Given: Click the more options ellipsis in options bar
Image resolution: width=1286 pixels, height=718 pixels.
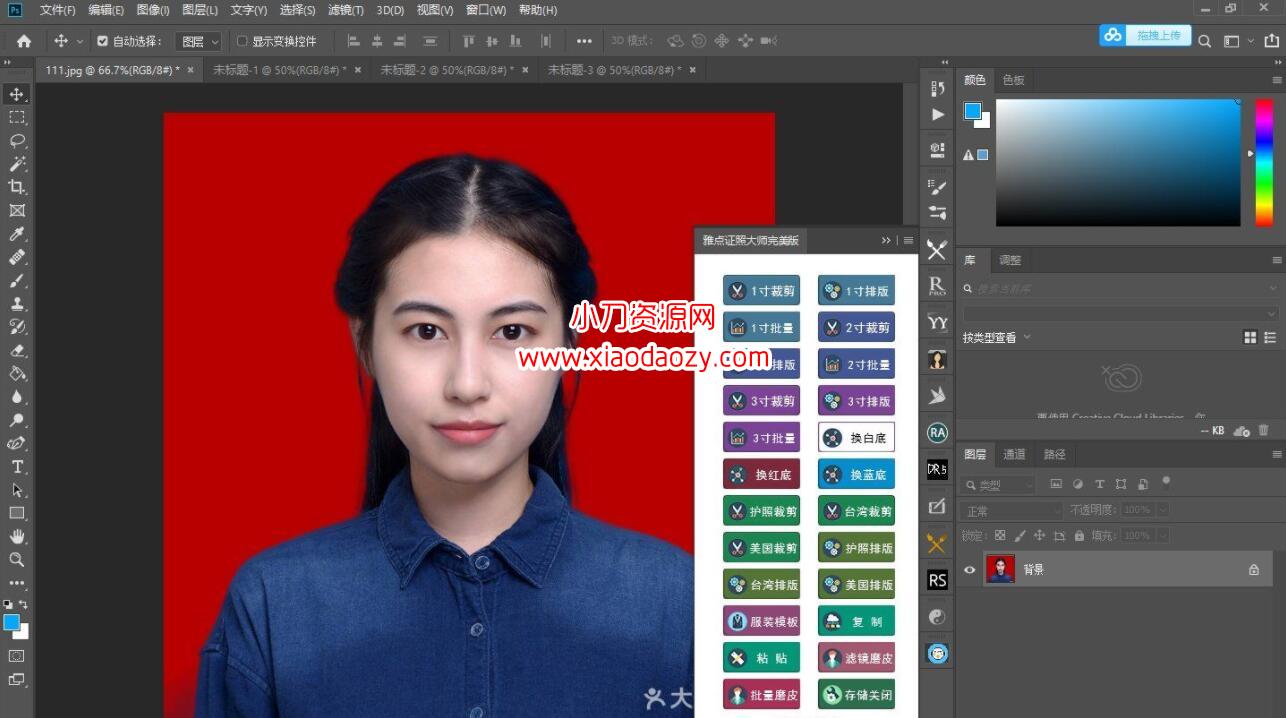Looking at the screenshot, I should pyautogui.click(x=584, y=41).
